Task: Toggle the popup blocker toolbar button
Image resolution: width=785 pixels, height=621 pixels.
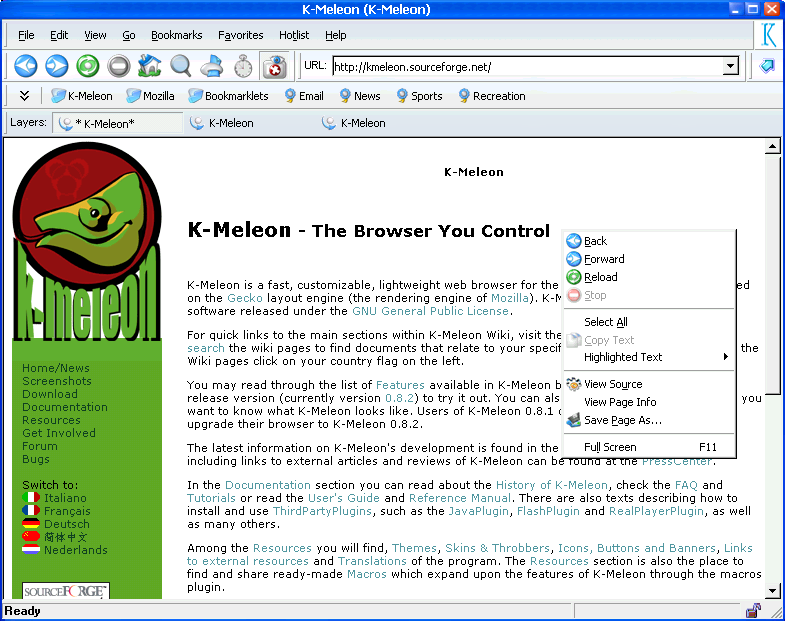Action: tap(274, 67)
